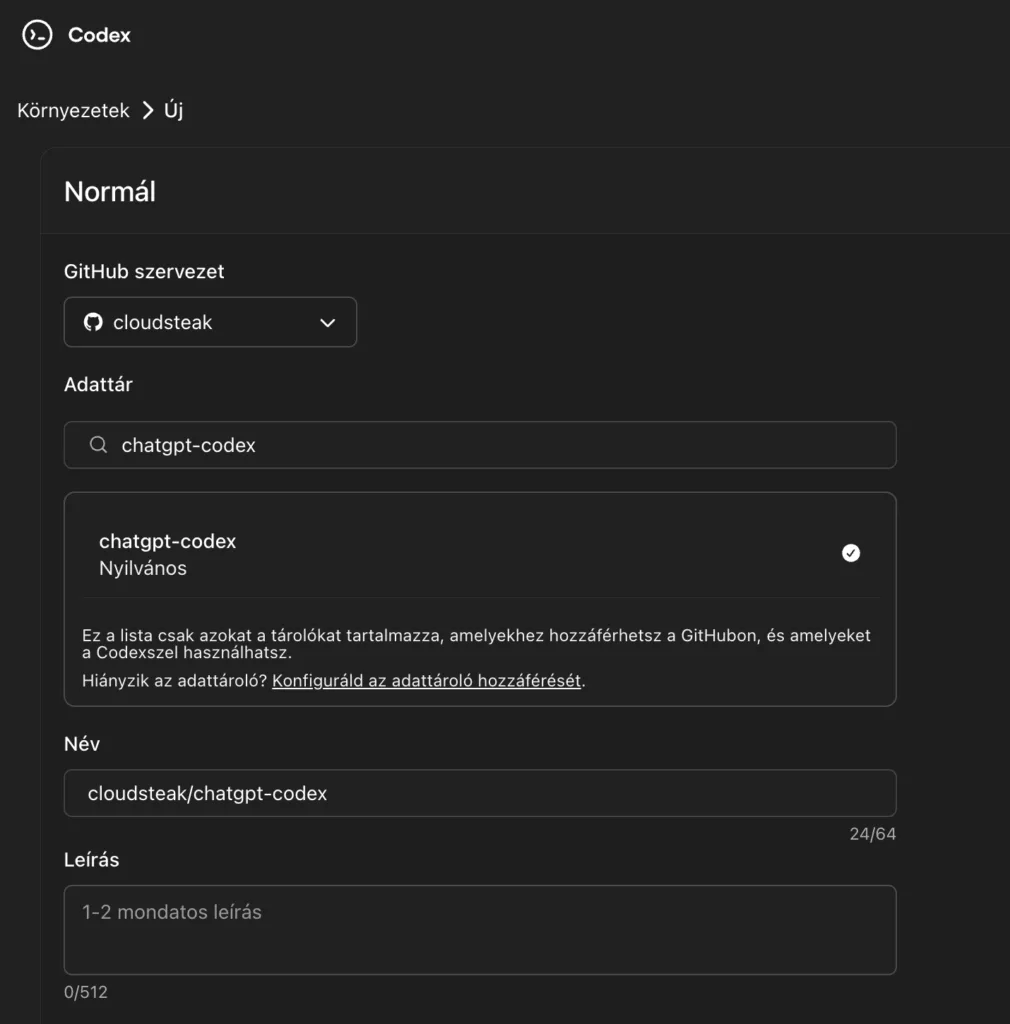Click the GitHub octocat icon
1010x1024 pixels.
(93, 322)
